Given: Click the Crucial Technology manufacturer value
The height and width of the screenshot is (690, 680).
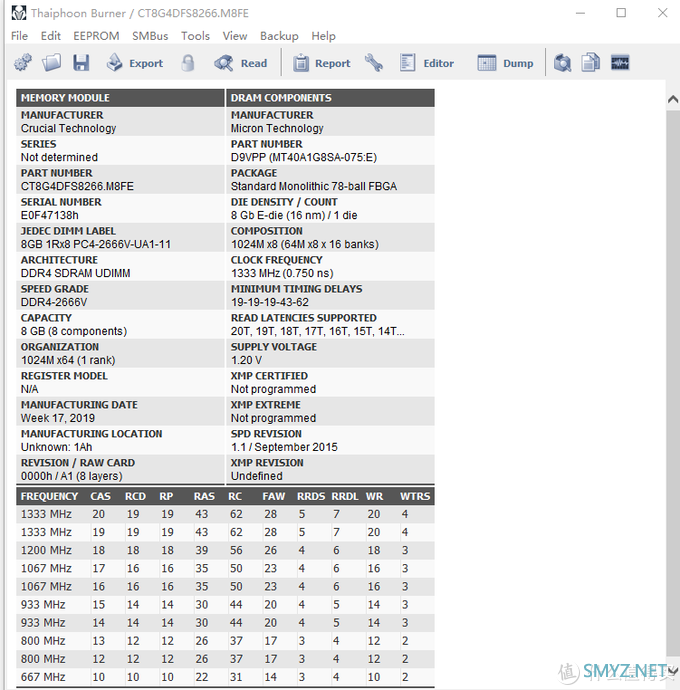Looking at the screenshot, I should tap(68, 128).
